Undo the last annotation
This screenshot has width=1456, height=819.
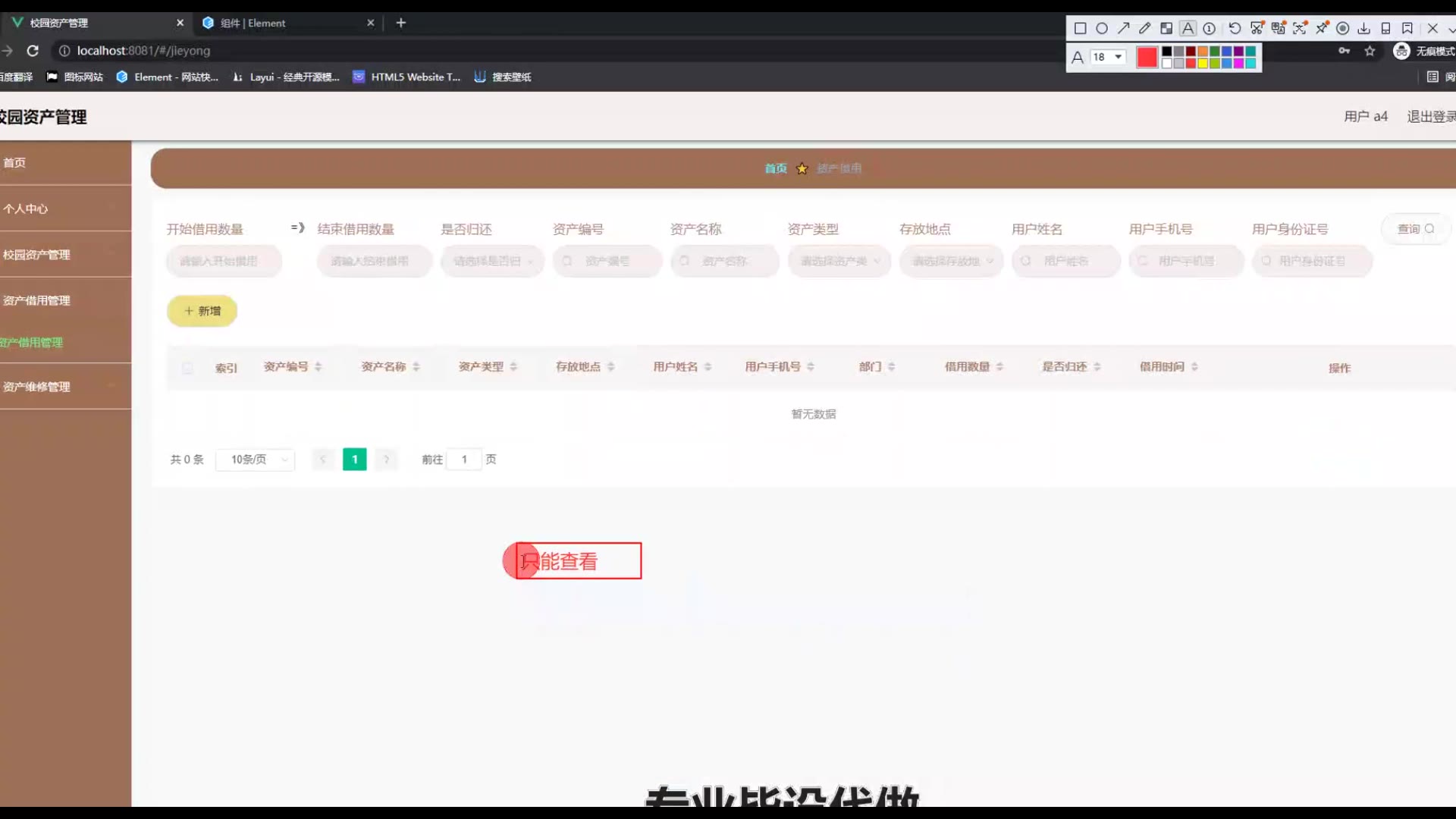pos(1235,28)
